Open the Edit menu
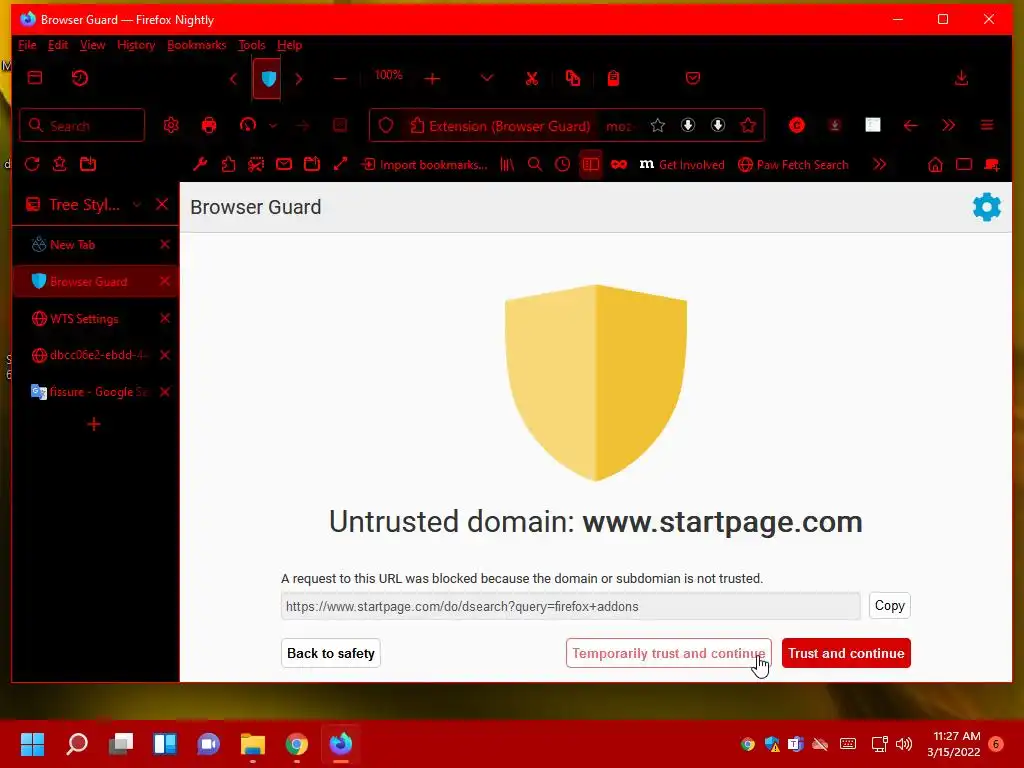The height and width of the screenshot is (768, 1024). (x=57, y=45)
